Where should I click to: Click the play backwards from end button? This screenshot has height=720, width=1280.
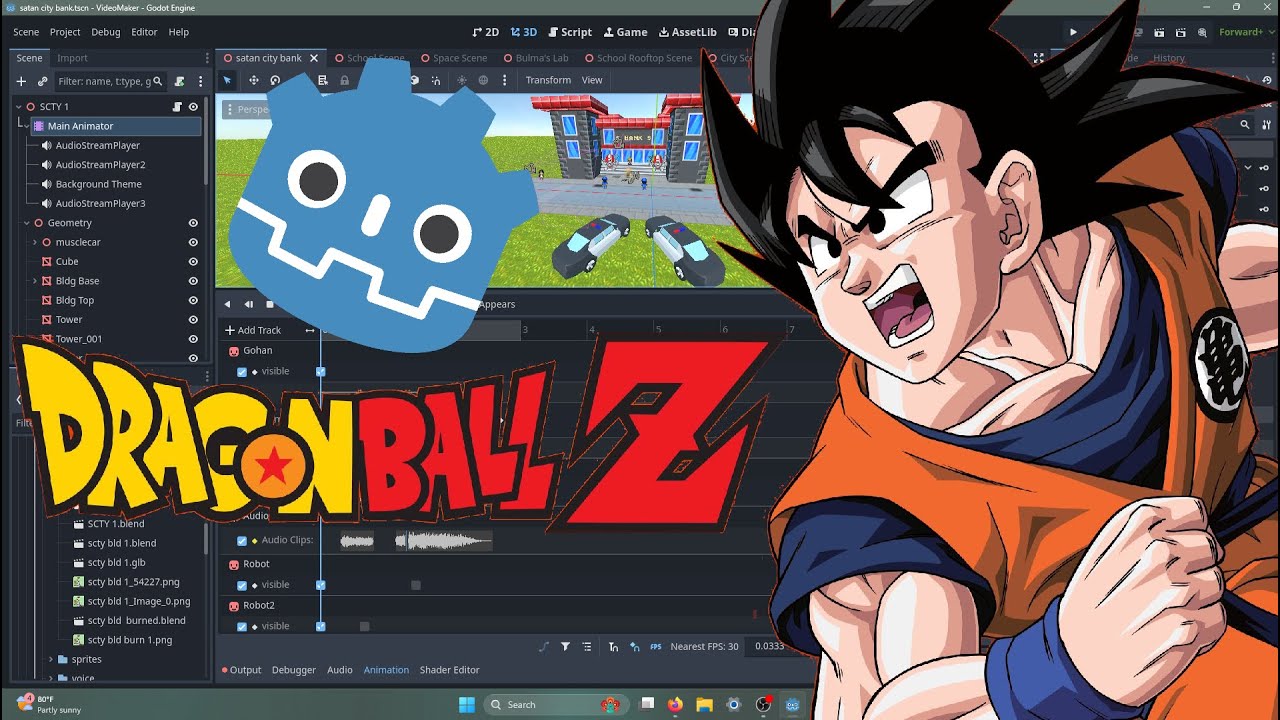pyautogui.click(x=248, y=304)
